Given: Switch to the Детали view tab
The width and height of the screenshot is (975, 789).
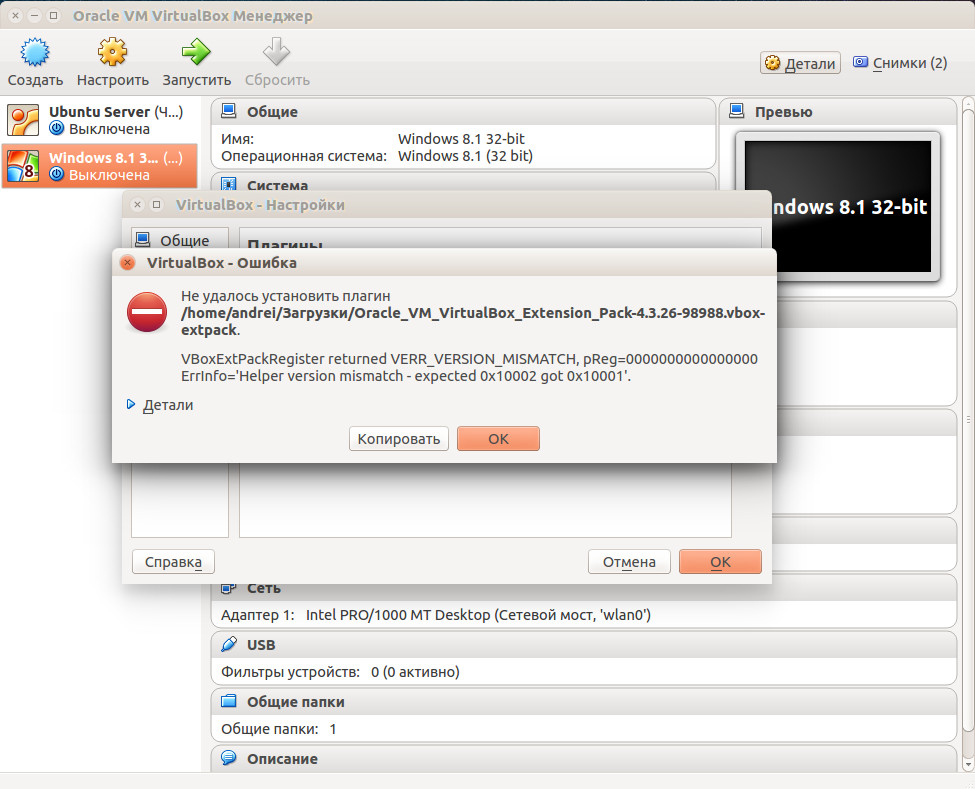Looking at the screenshot, I should 800,63.
